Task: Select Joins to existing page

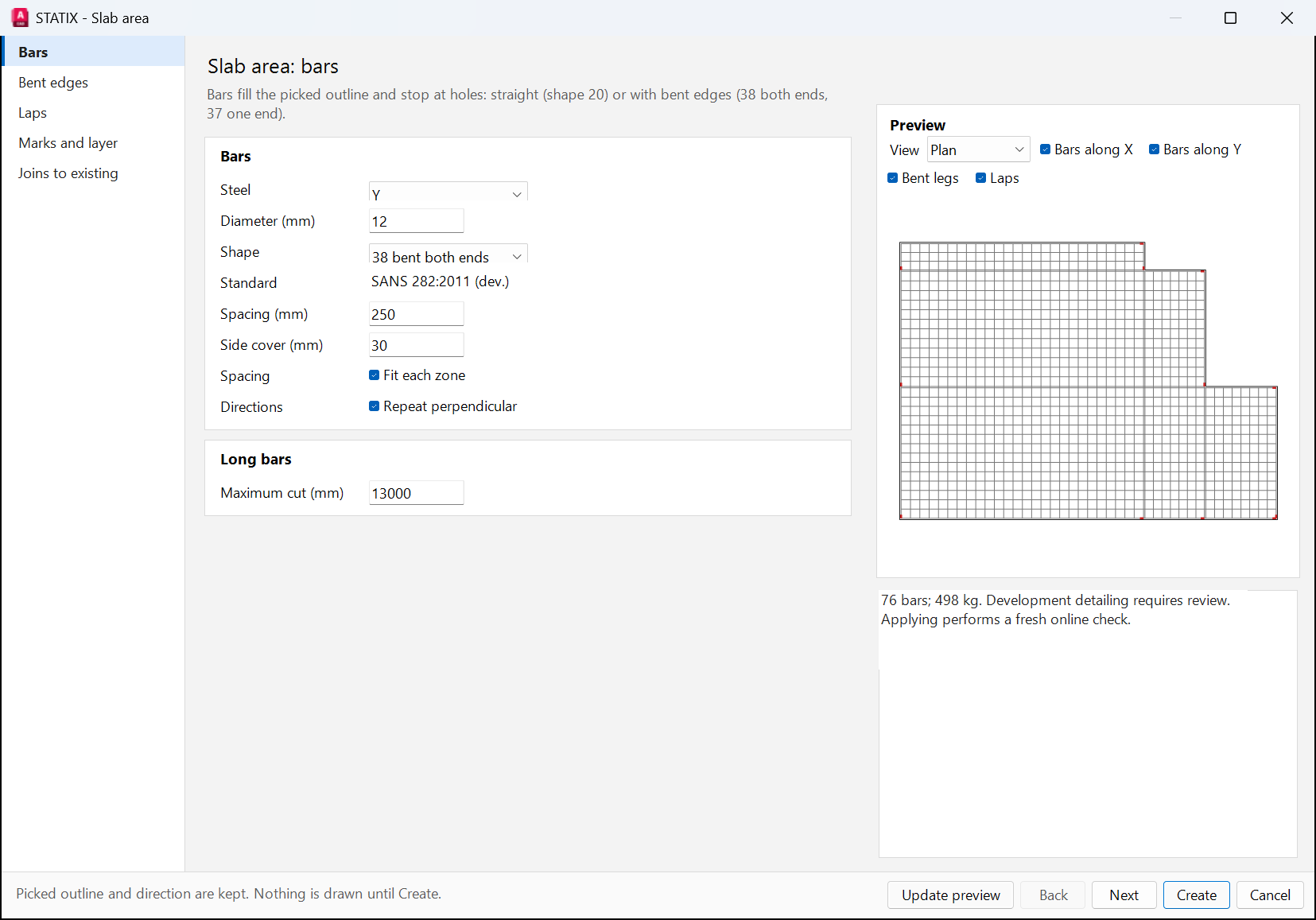Action: [x=93, y=173]
